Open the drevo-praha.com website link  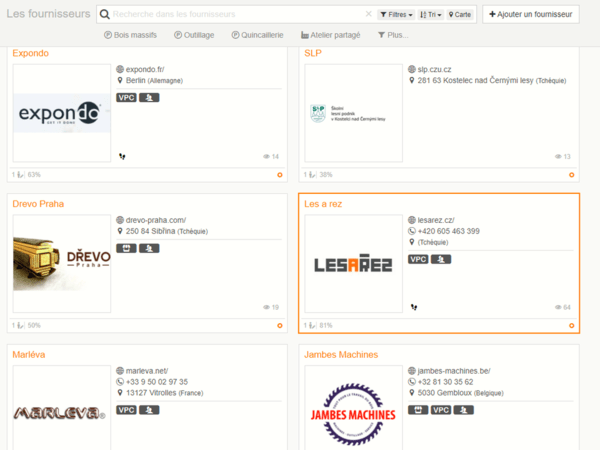(156, 219)
